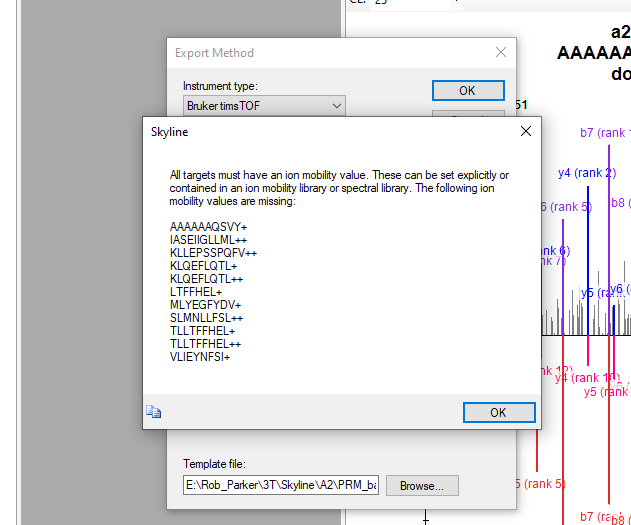Select the purple b7 (rank 1) peak label
This screenshot has height=525, width=631.
coord(605,133)
